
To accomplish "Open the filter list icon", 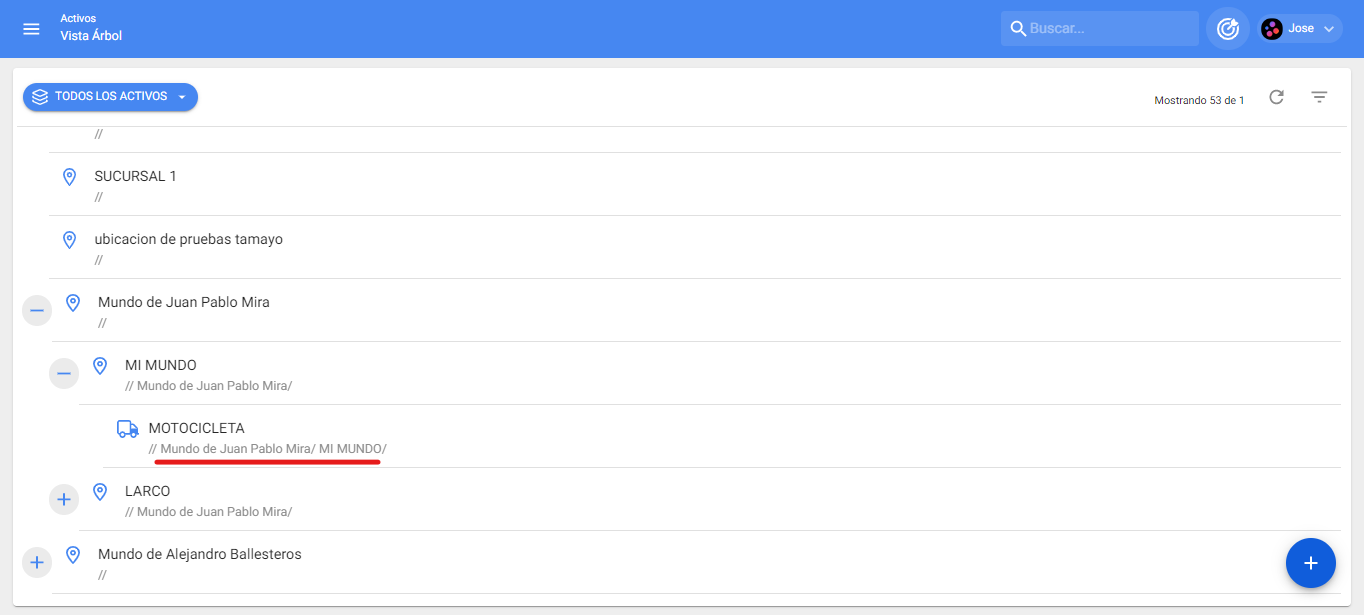I will (x=1319, y=97).
